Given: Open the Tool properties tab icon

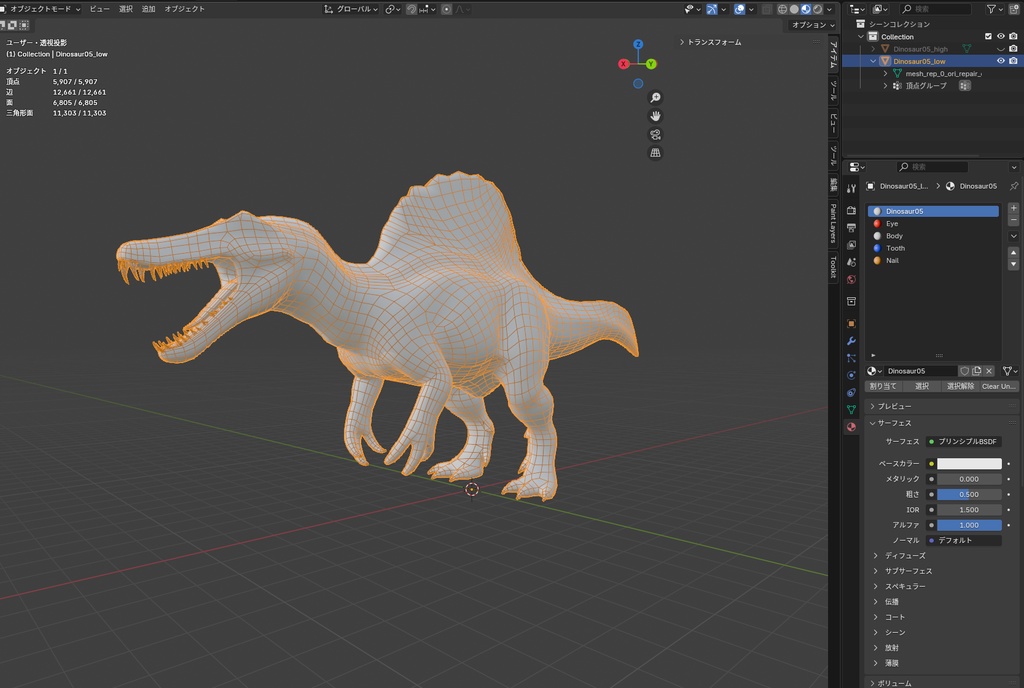Looking at the screenshot, I should tap(851, 188).
